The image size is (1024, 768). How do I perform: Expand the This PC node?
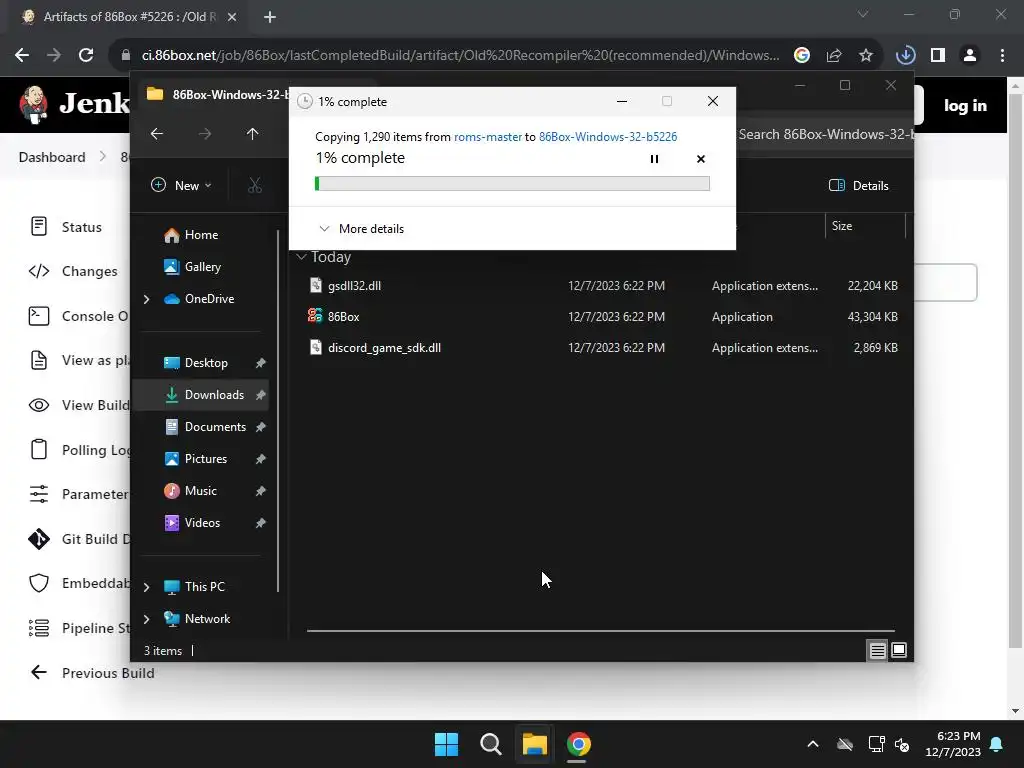click(x=146, y=587)
